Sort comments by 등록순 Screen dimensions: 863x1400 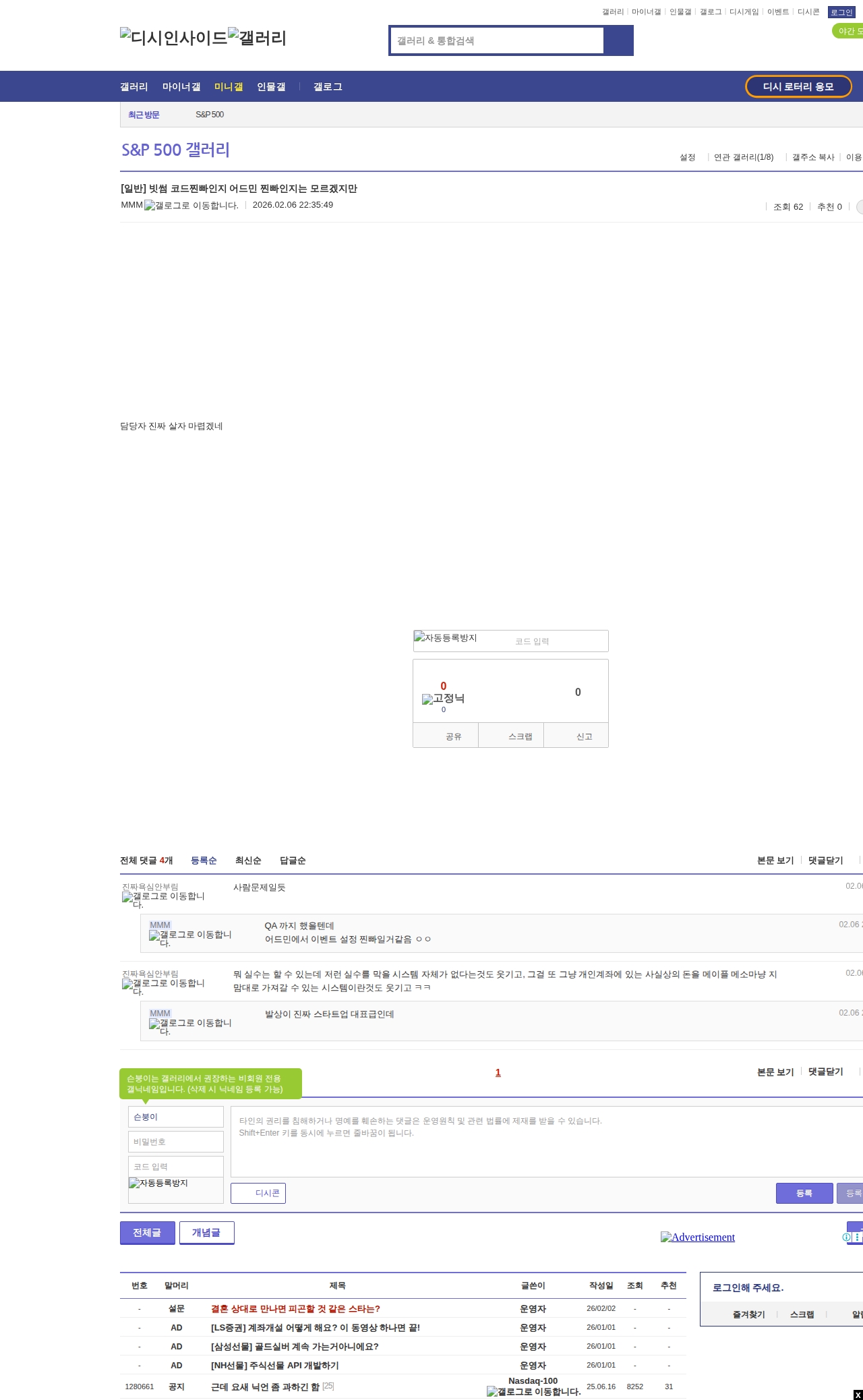click(x=204, y=861)
